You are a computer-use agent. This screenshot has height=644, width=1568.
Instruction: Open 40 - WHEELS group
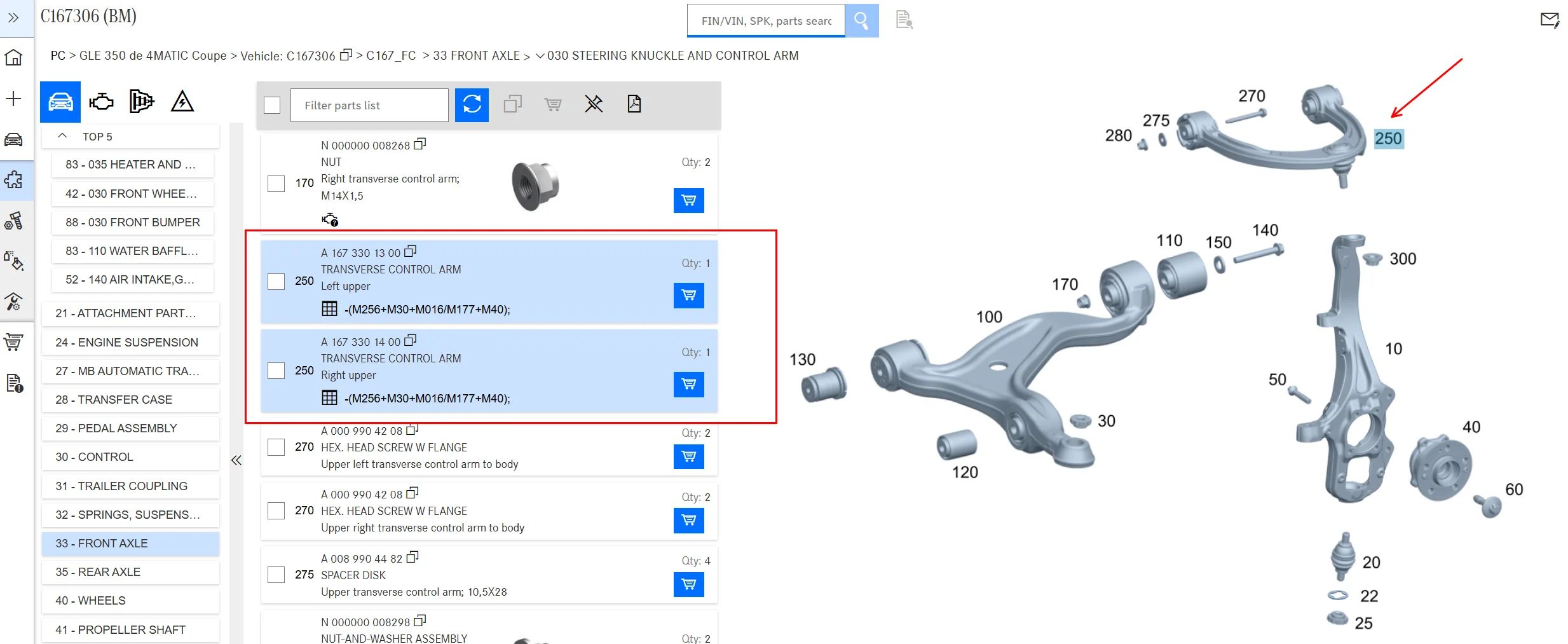tap(130, 601)
